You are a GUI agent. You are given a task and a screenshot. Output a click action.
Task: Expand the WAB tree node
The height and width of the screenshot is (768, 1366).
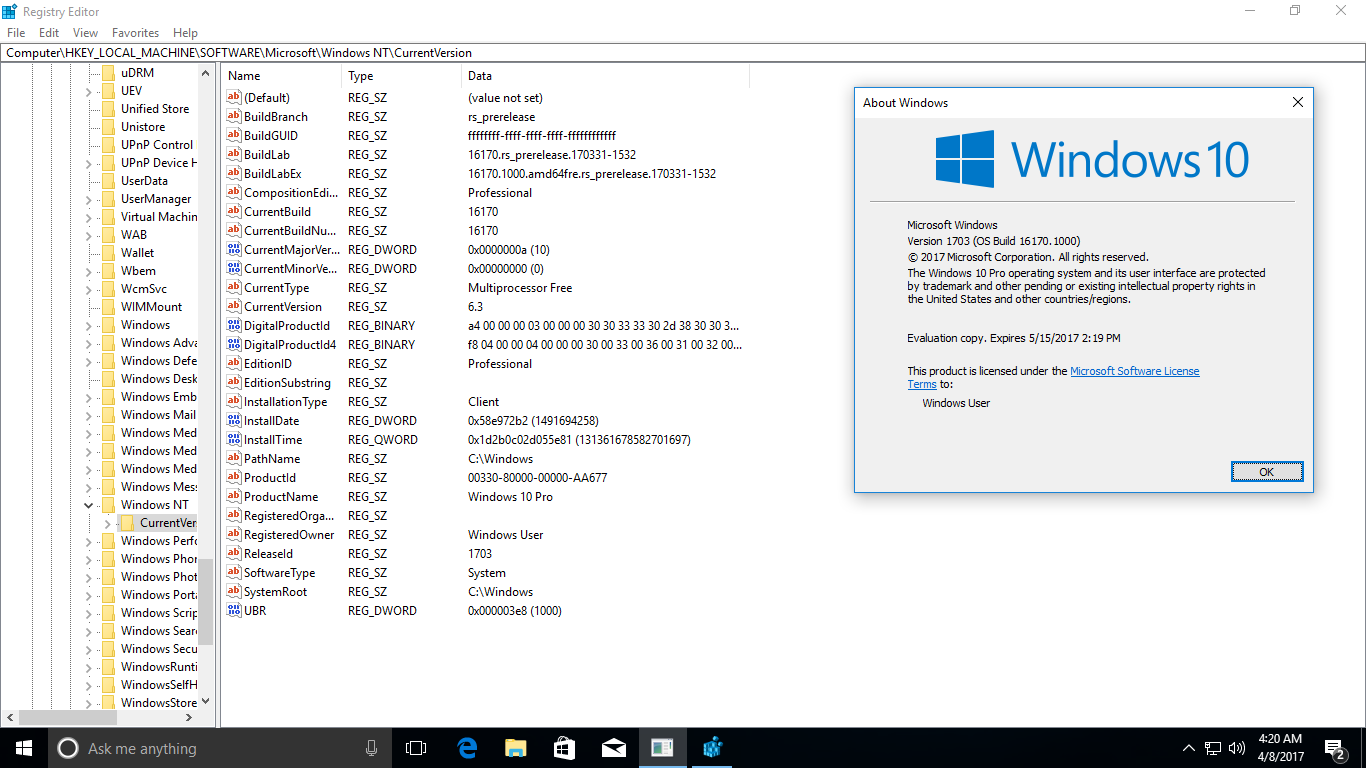(x=88, y=235)
